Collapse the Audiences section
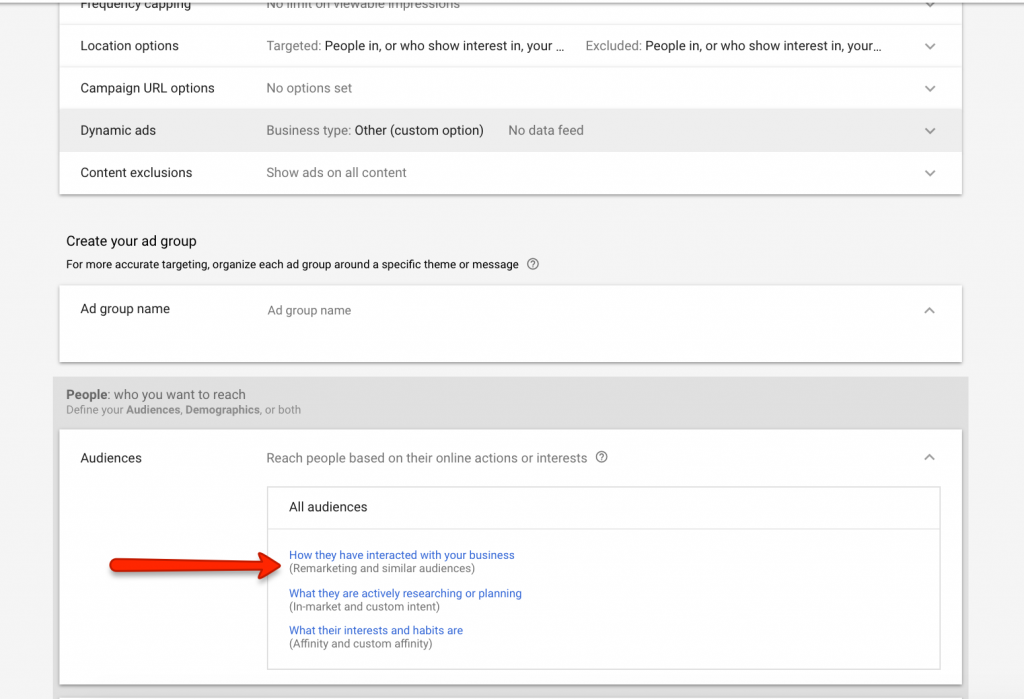 929,458
